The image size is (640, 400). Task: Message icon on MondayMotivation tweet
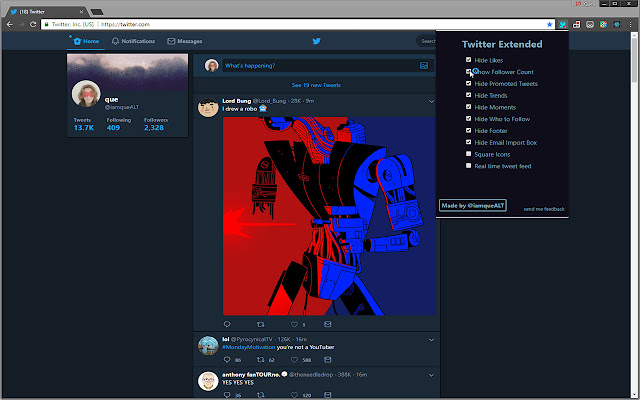pos(327,360)
